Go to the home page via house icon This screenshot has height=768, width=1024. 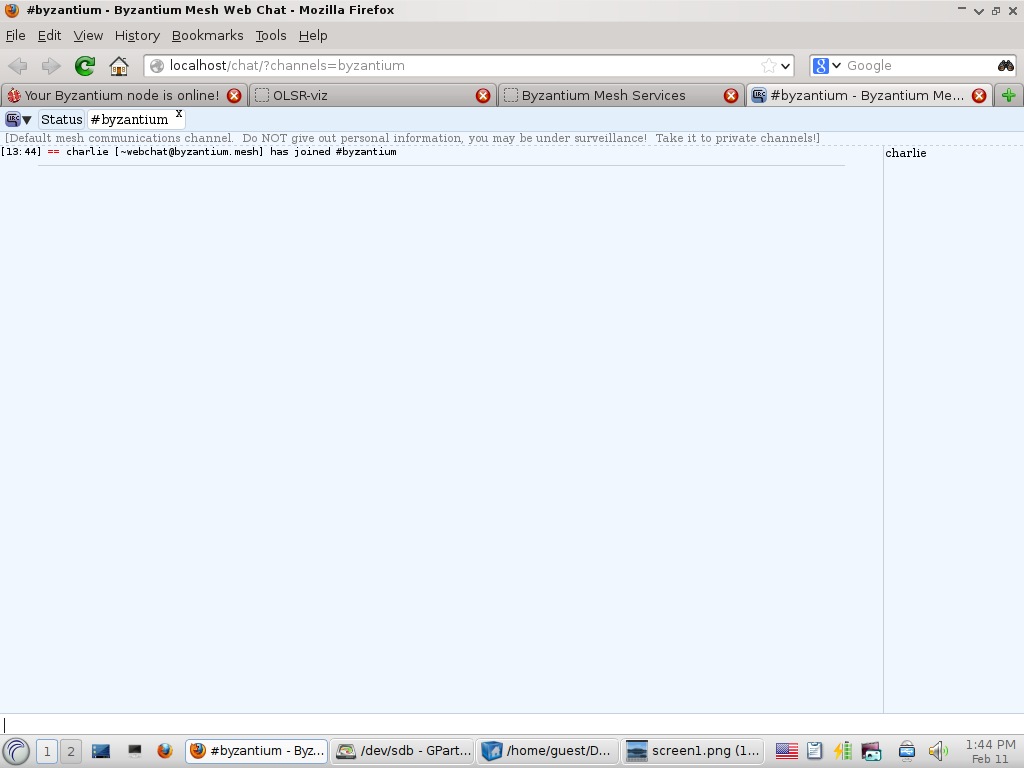coord(119,65)
